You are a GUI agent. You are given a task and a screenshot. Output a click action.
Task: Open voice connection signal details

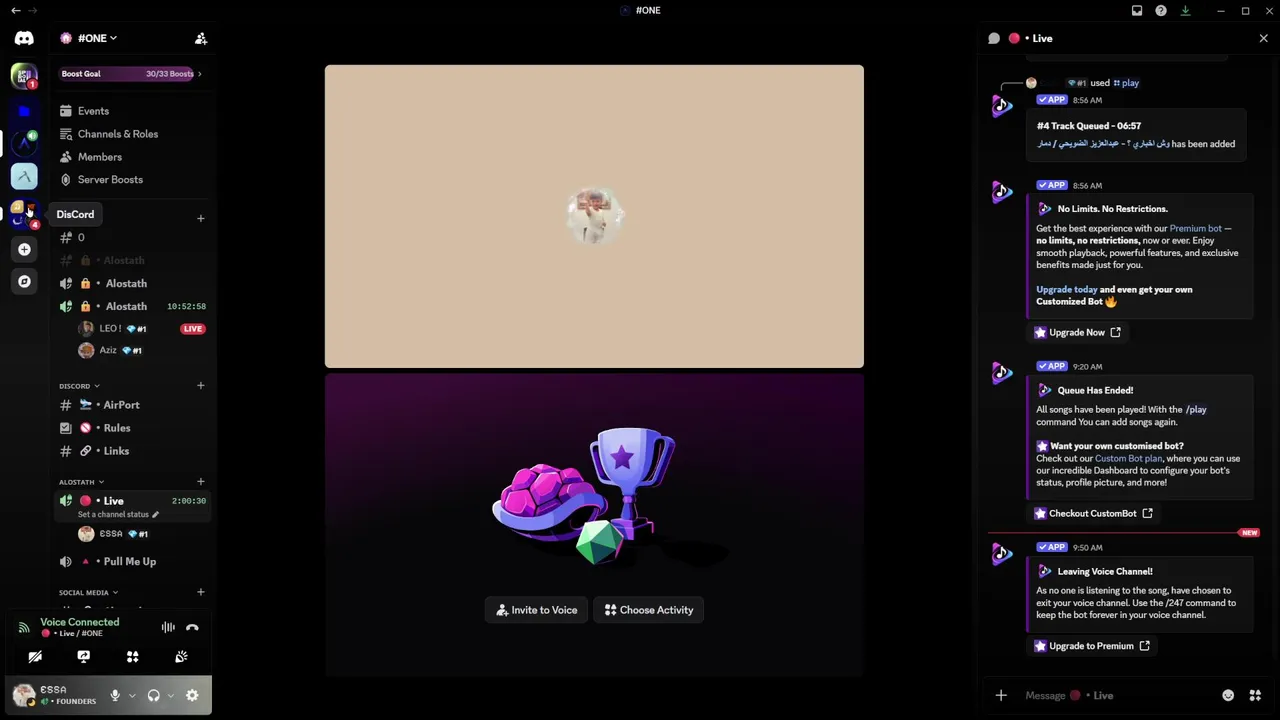(24, 628)
